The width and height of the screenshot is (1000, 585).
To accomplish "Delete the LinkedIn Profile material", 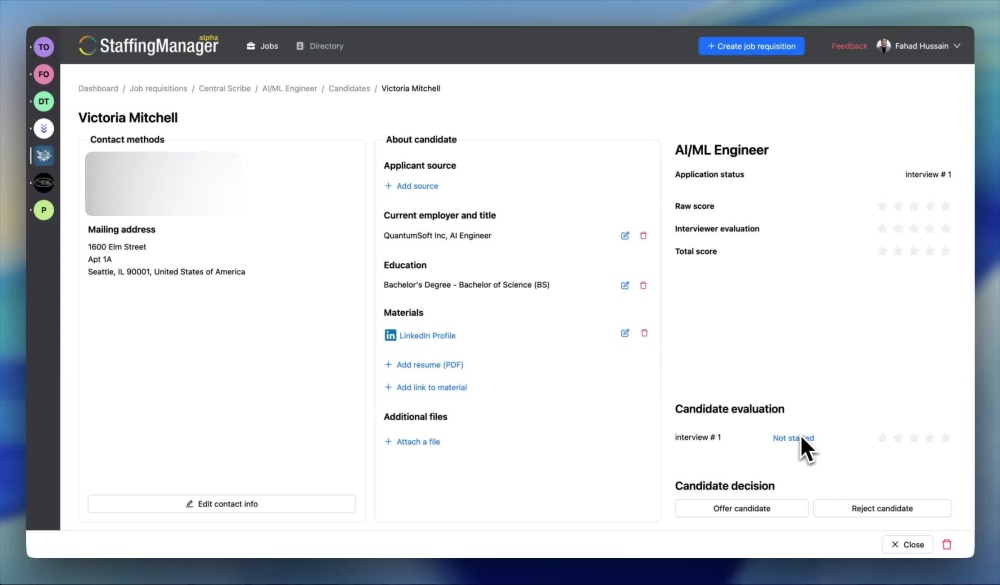I will coord(644,333).
